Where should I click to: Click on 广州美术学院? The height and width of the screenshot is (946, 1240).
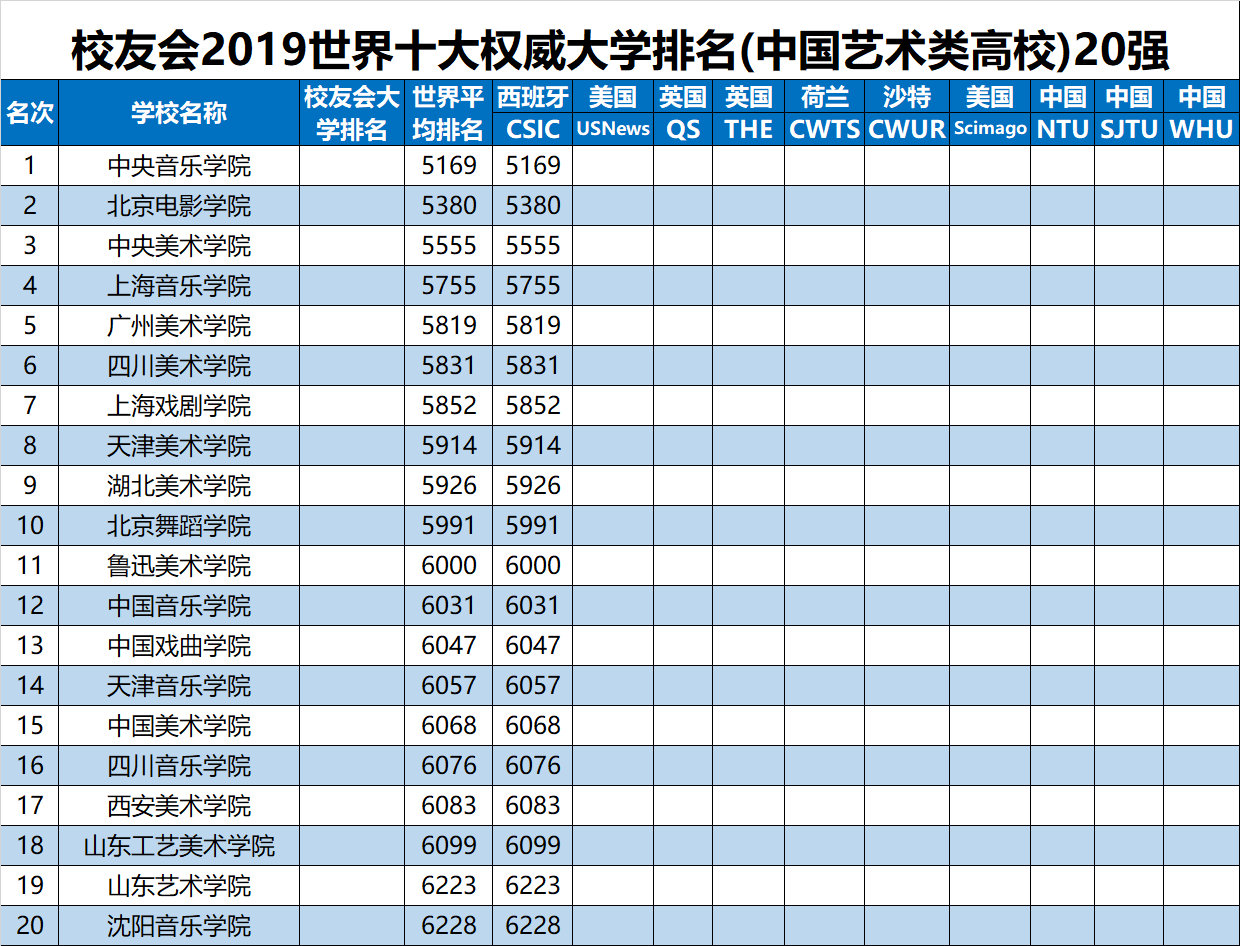[179, 326]
